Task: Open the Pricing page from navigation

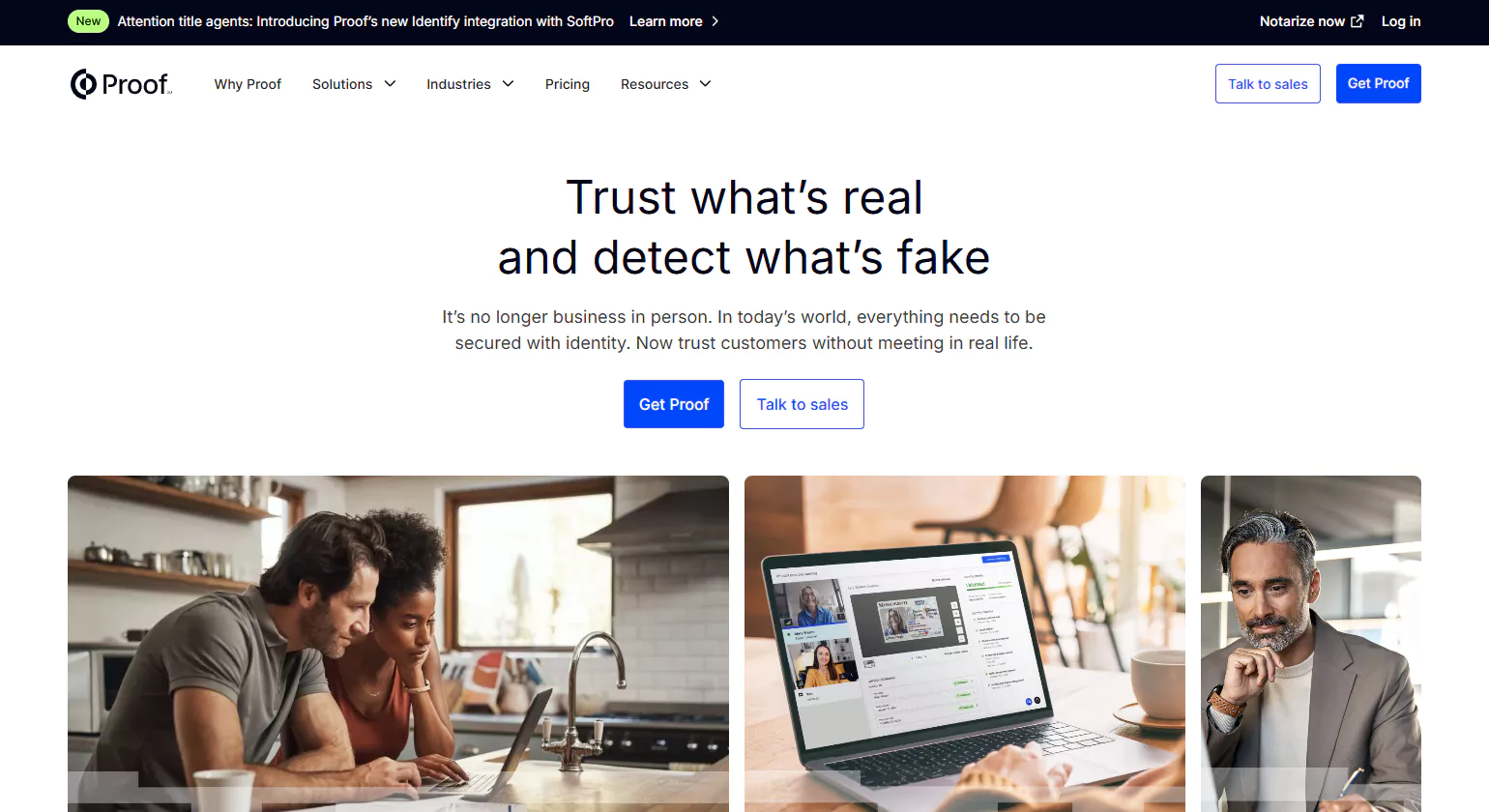Action: (568, 84)
